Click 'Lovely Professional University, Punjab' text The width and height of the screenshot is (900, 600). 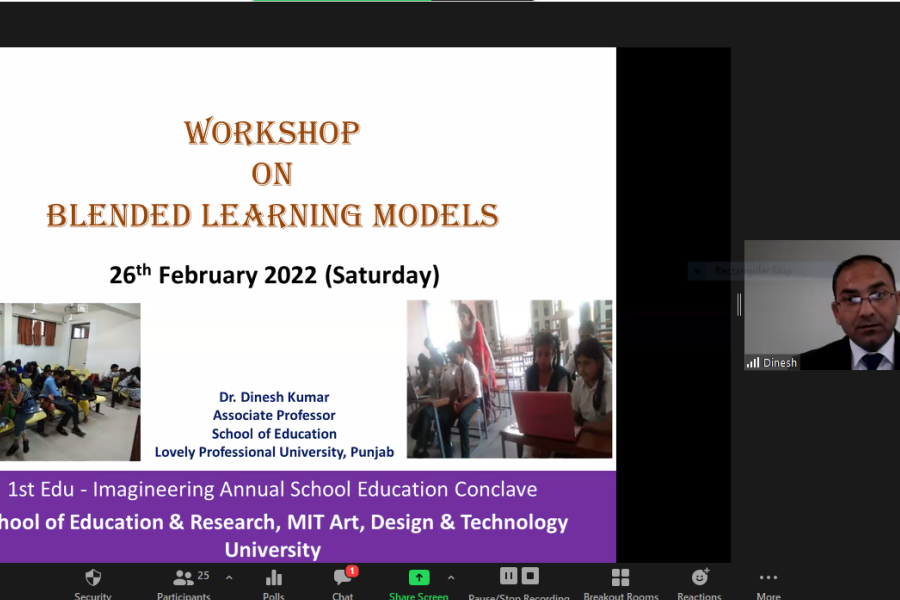coord(274,452)
